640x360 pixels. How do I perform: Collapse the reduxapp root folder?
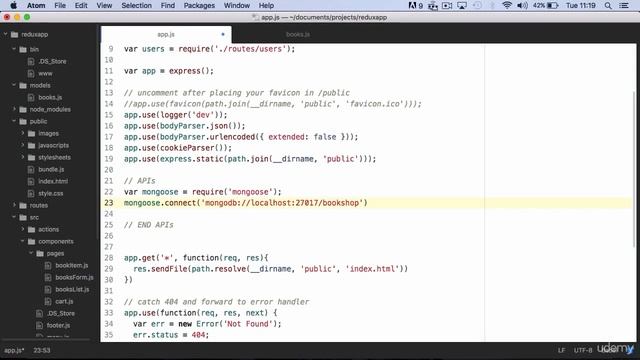click(6, 34)
